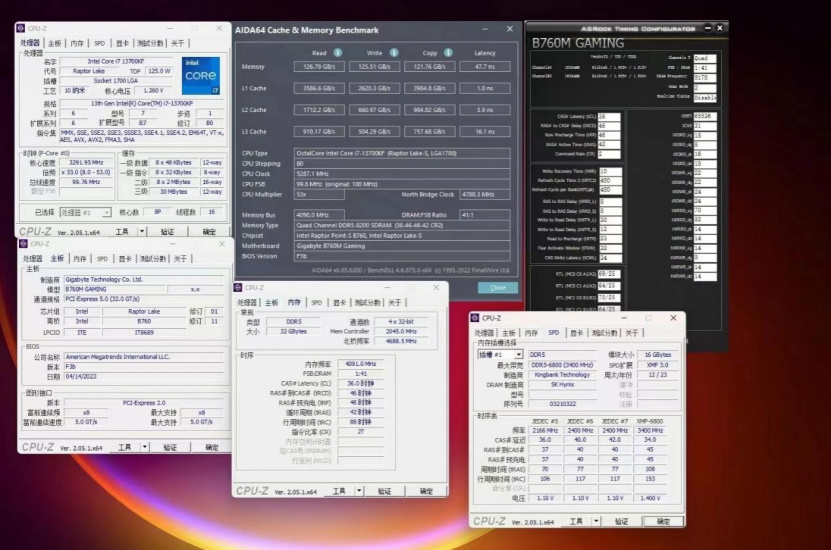Image resolution: width=831 pixels, height=550 pixels.
Task: Click the info icon next to Copy in AIDA64
Action: click(x=448, y=52)
